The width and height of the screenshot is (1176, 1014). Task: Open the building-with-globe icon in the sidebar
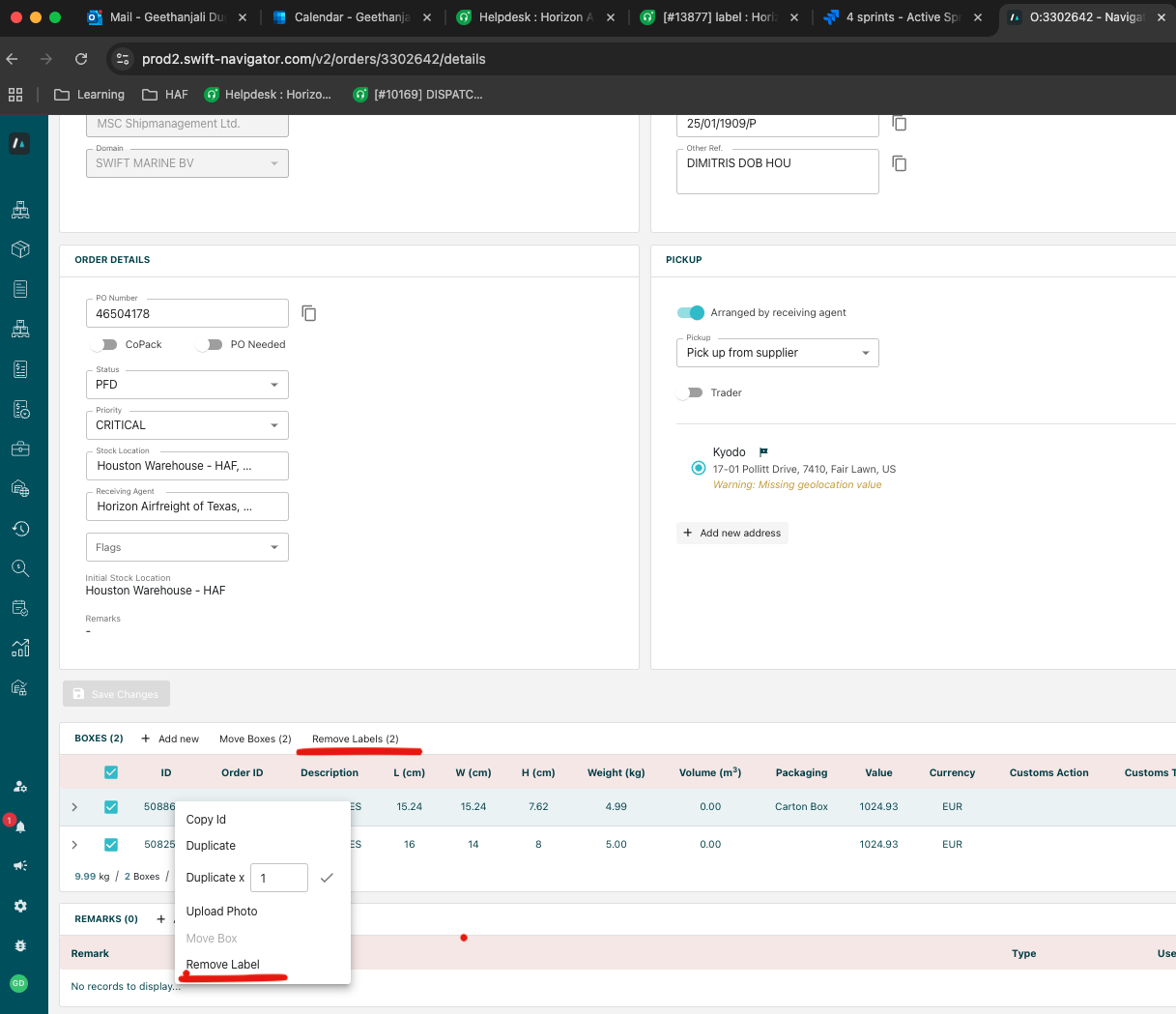pyautogui.click(x=20, y=488)
